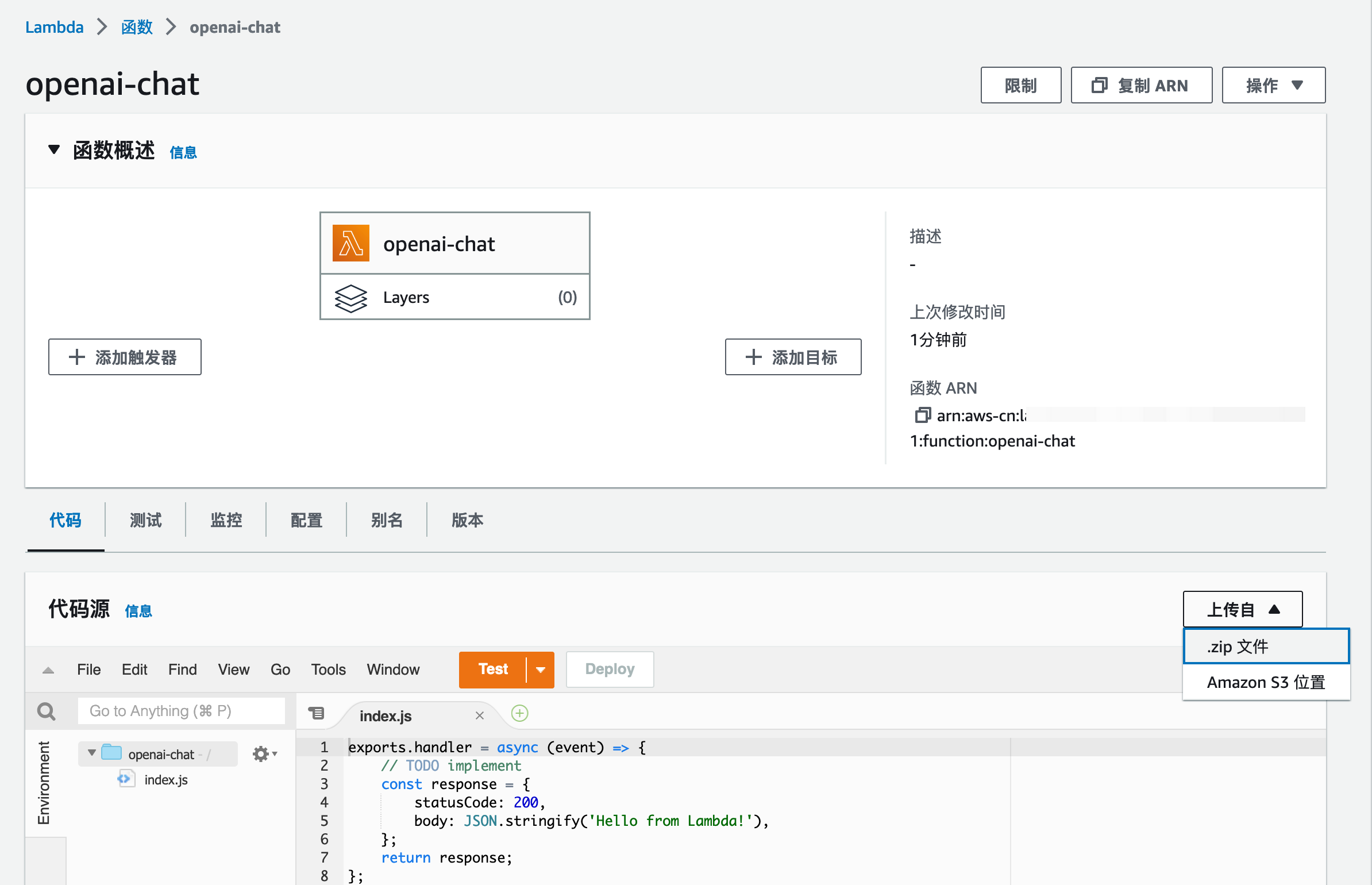Click the Layers (0) row
Screen dimensions: 1372x885
[454, 297]
